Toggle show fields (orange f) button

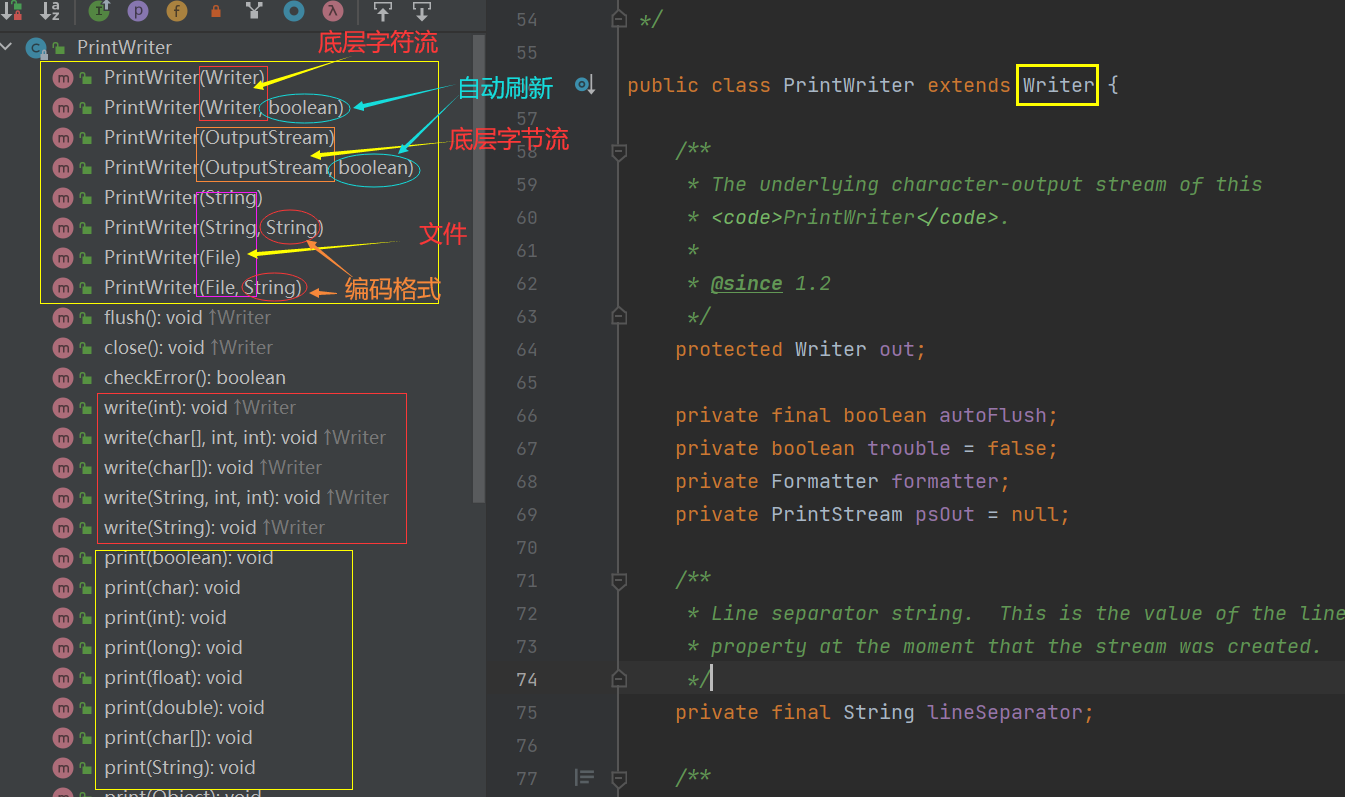(x=176, y=11)
